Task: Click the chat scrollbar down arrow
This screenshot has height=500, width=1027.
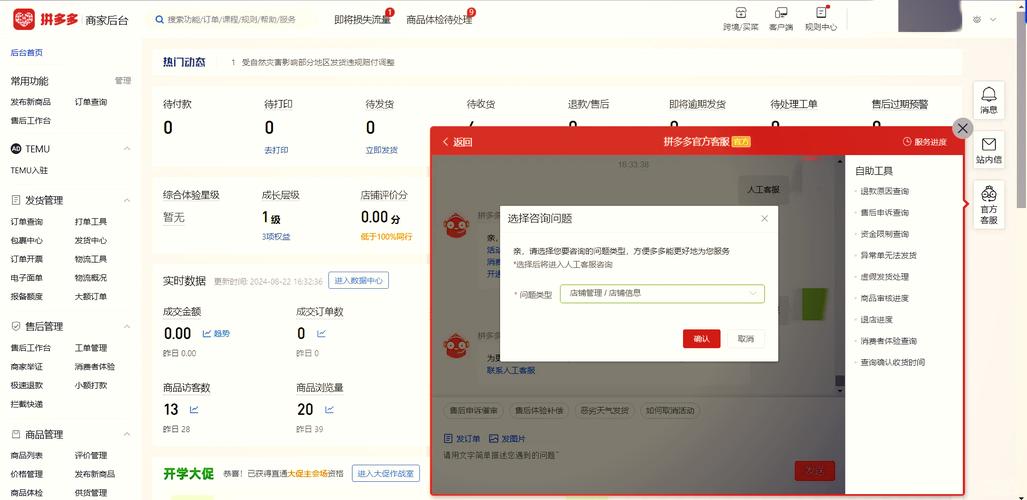Action: pos(839,390)
